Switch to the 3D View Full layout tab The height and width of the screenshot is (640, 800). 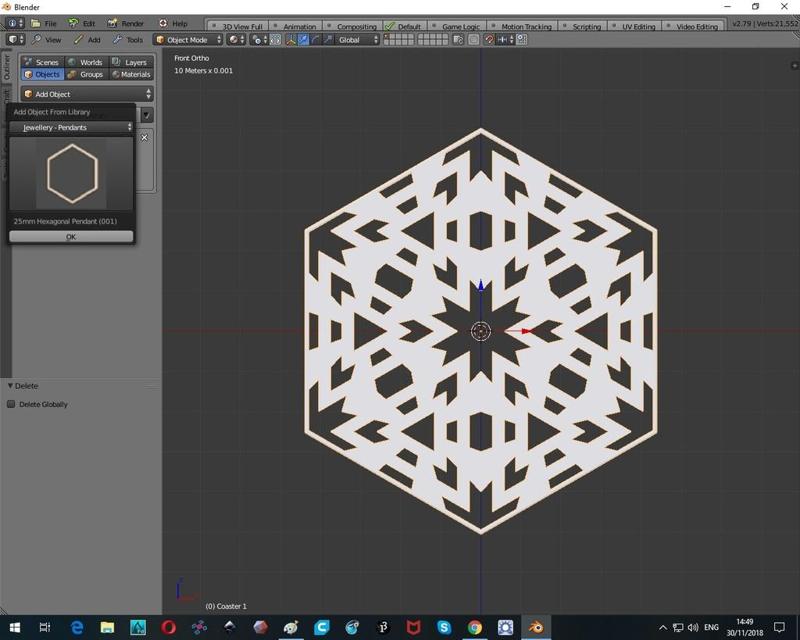(238, 27)
